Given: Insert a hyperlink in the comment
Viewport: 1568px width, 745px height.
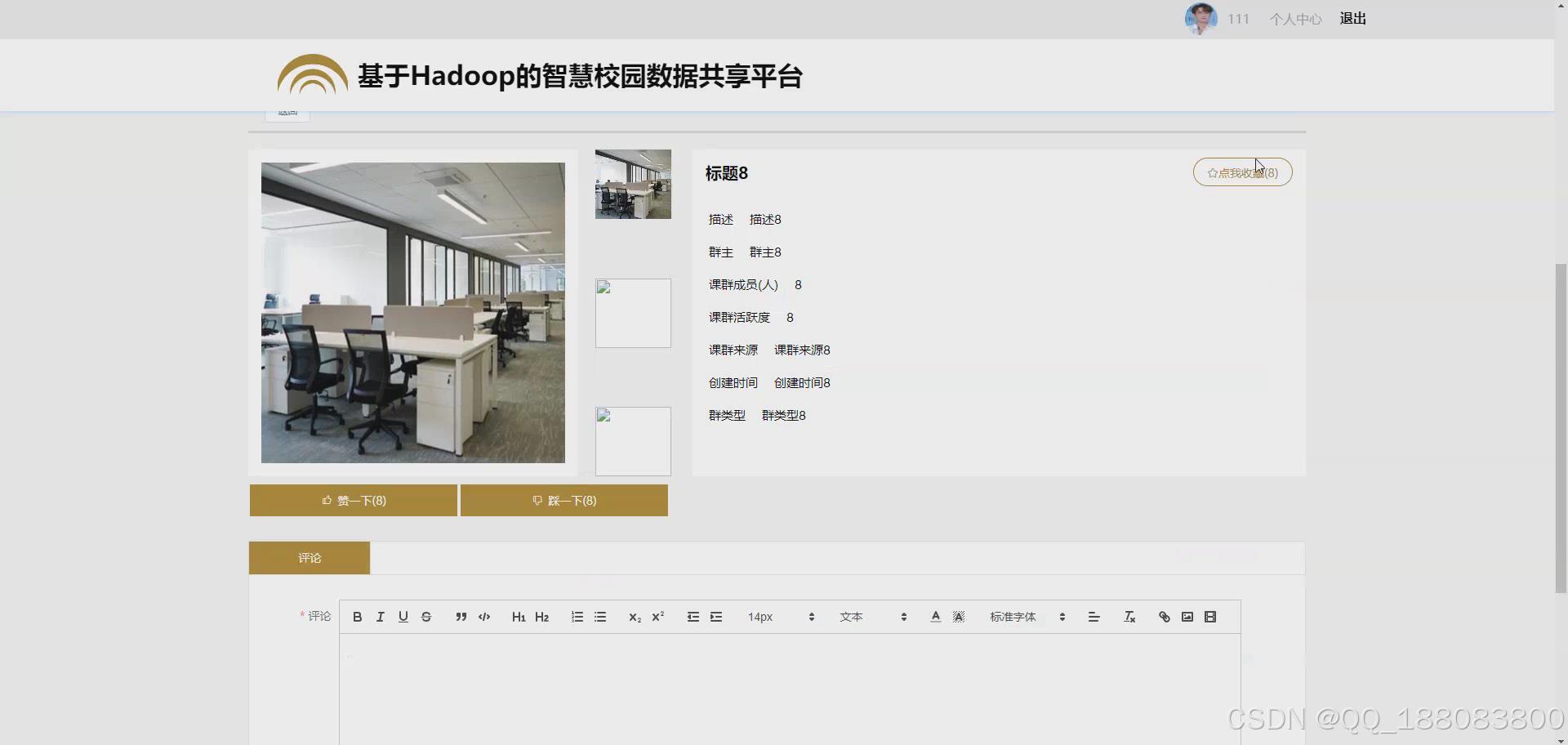Looking at the screenshot, I should point(1164,617).
